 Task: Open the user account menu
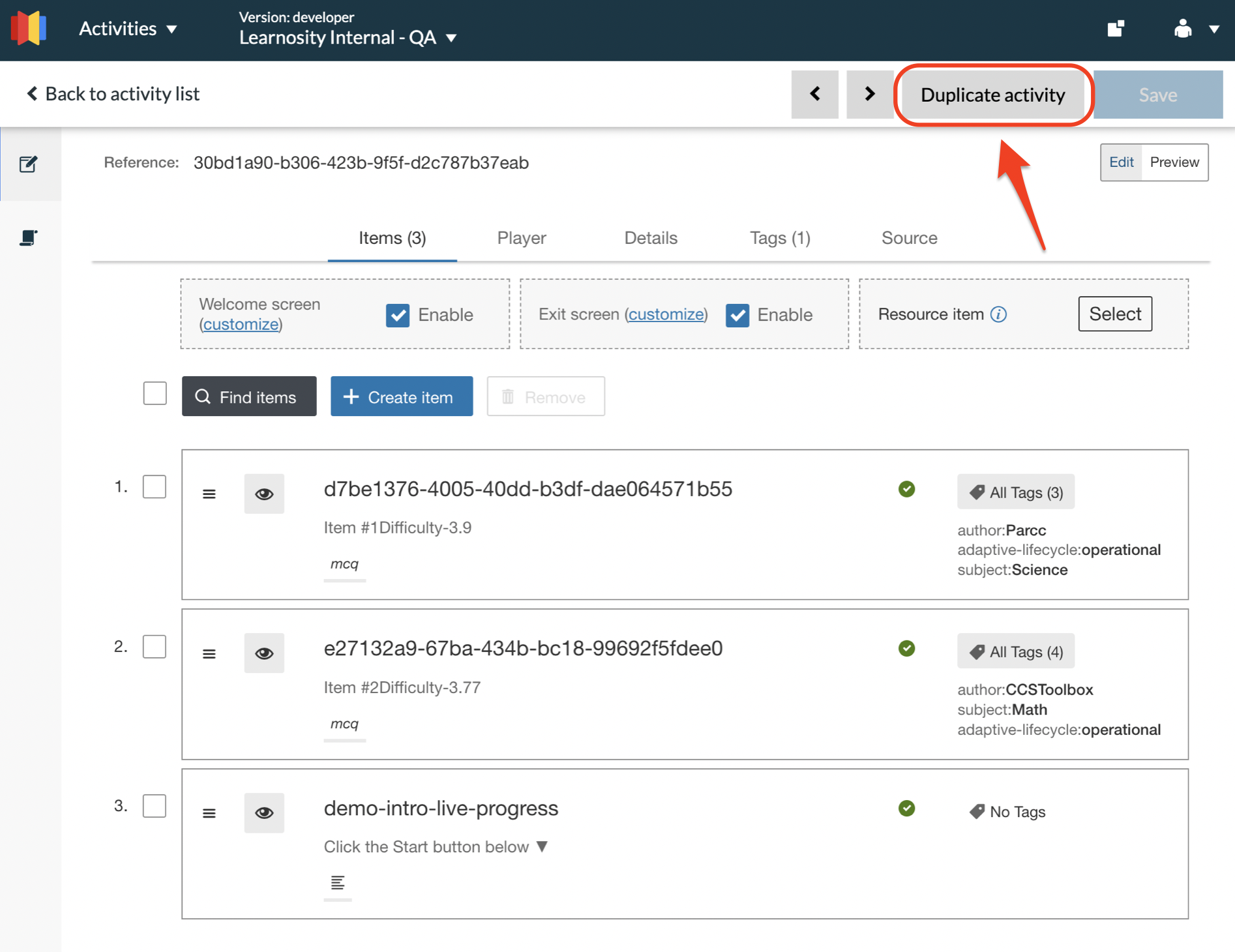1196,29
